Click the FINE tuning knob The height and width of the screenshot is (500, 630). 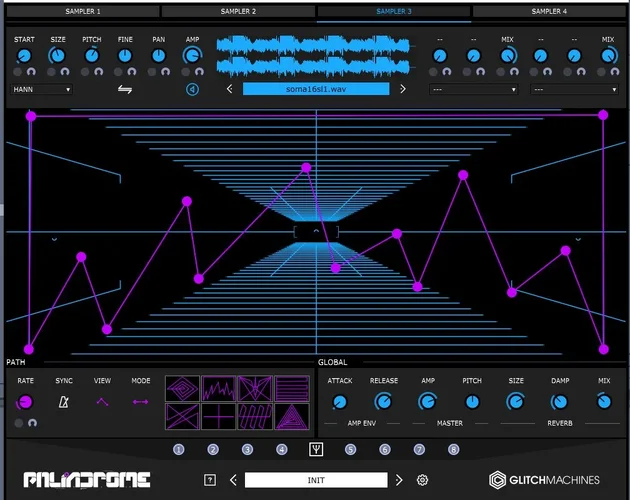point(125,56)
